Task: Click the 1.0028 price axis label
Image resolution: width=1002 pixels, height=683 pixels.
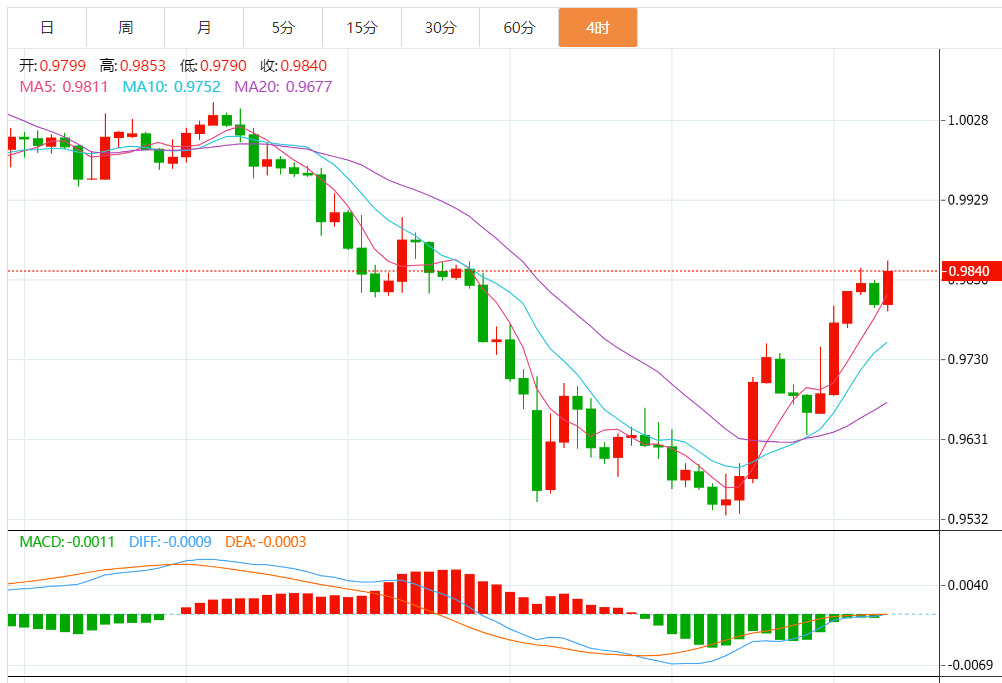Action: [x=967, y=120]
